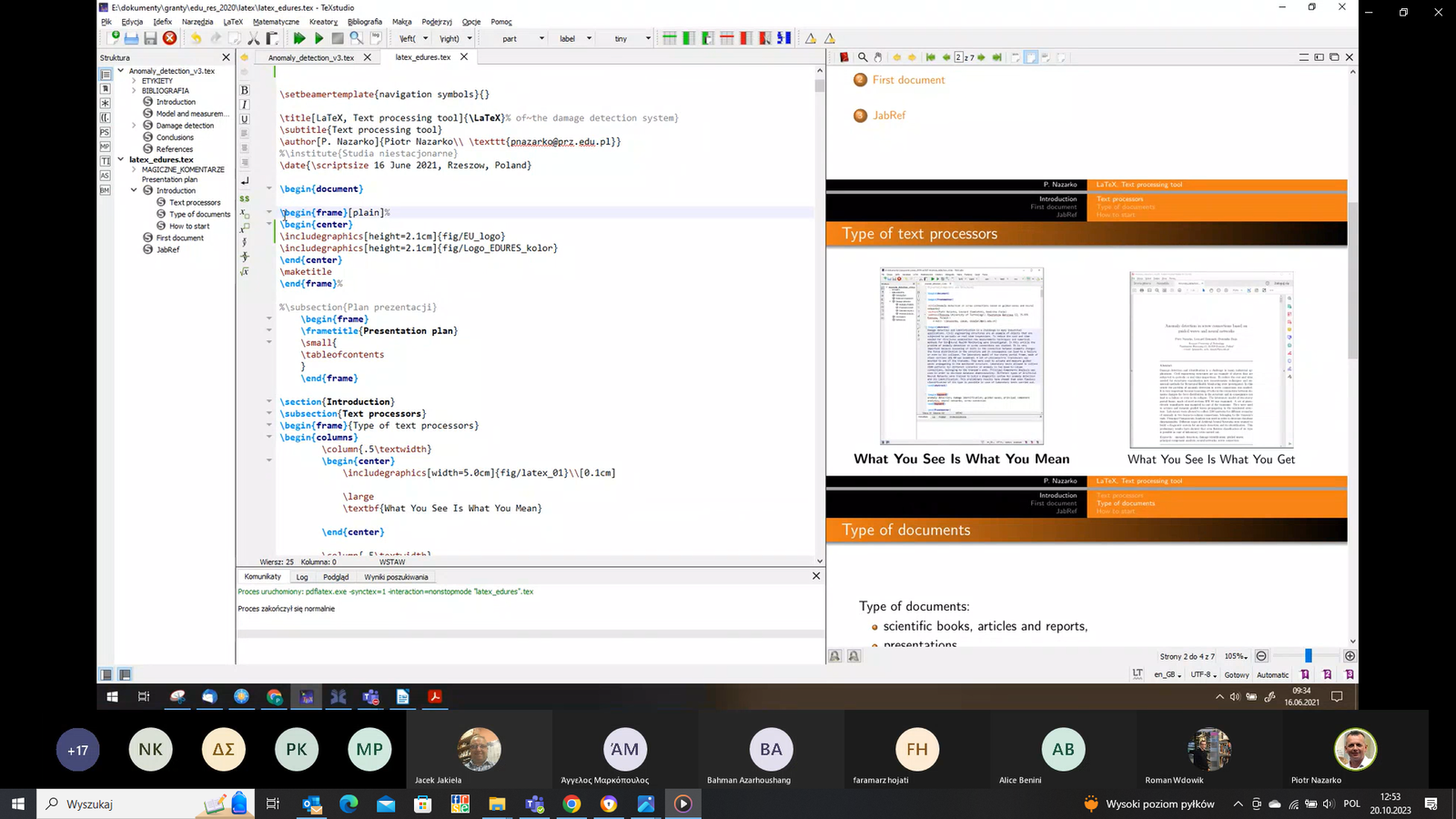
Task: Switch to the Anomaly_detection_v3.tex tab
Action: point(310,57)
